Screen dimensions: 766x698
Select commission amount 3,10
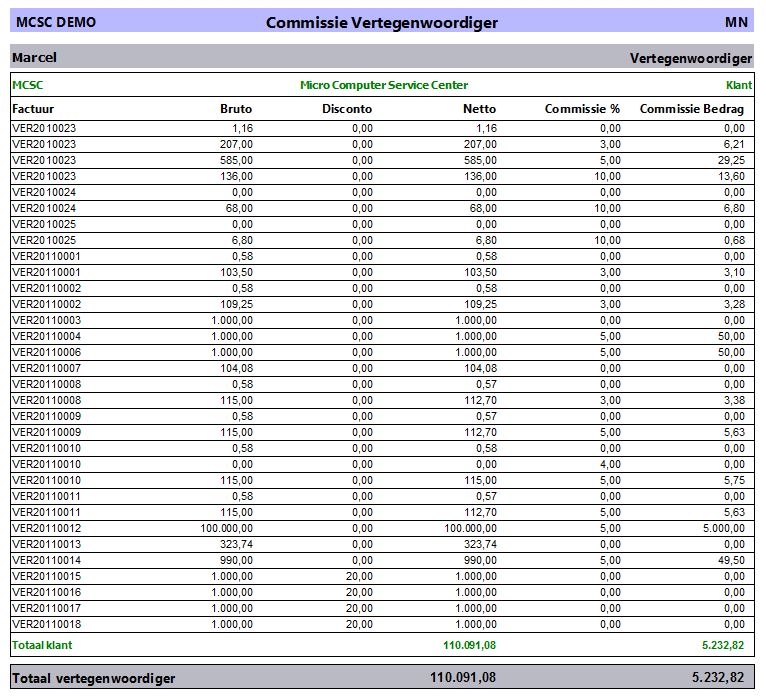(x=734, y=272)
